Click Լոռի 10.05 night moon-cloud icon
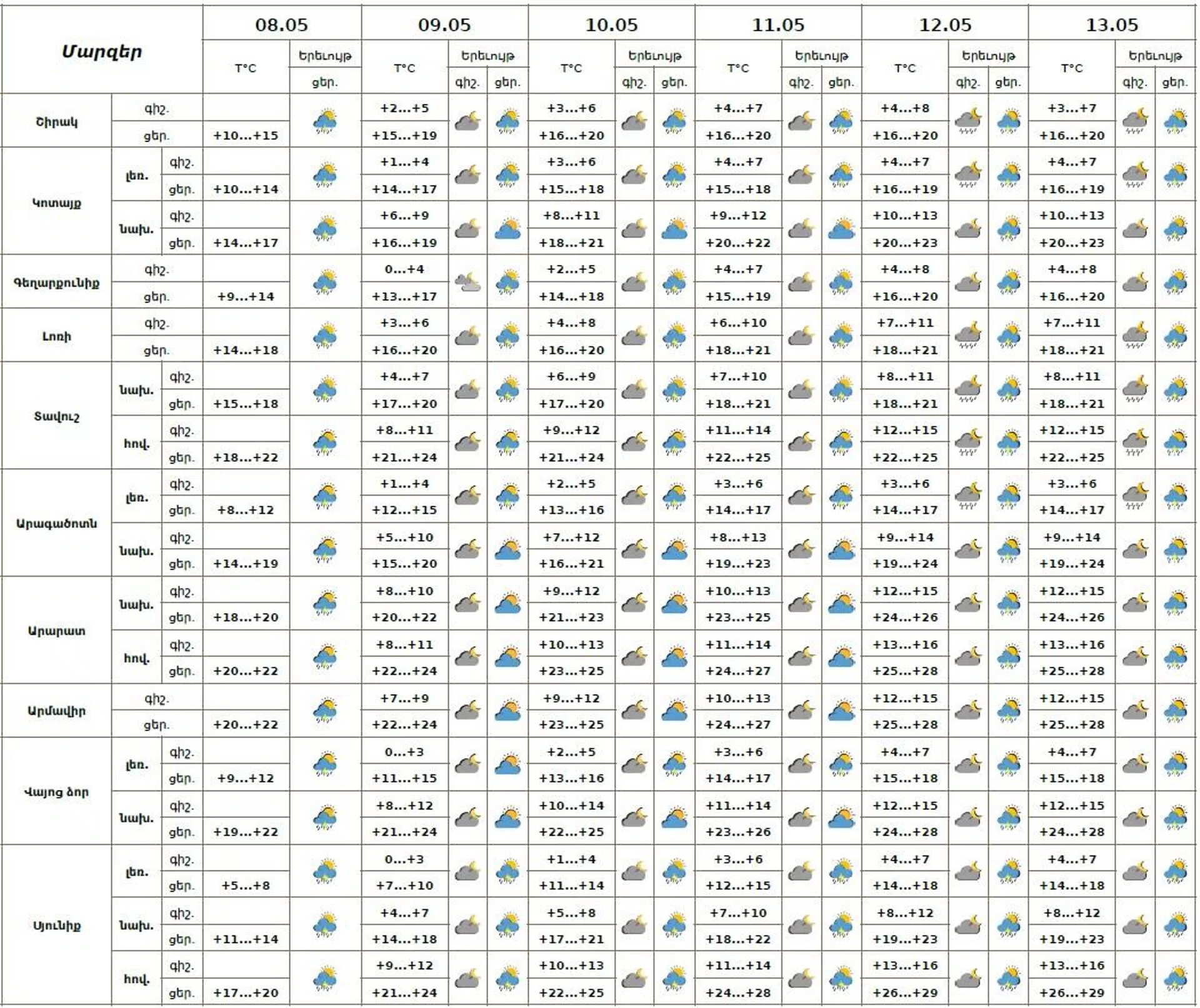Screen dimensions: 1200x1008 pyautogui.click(x=634, y=336)
